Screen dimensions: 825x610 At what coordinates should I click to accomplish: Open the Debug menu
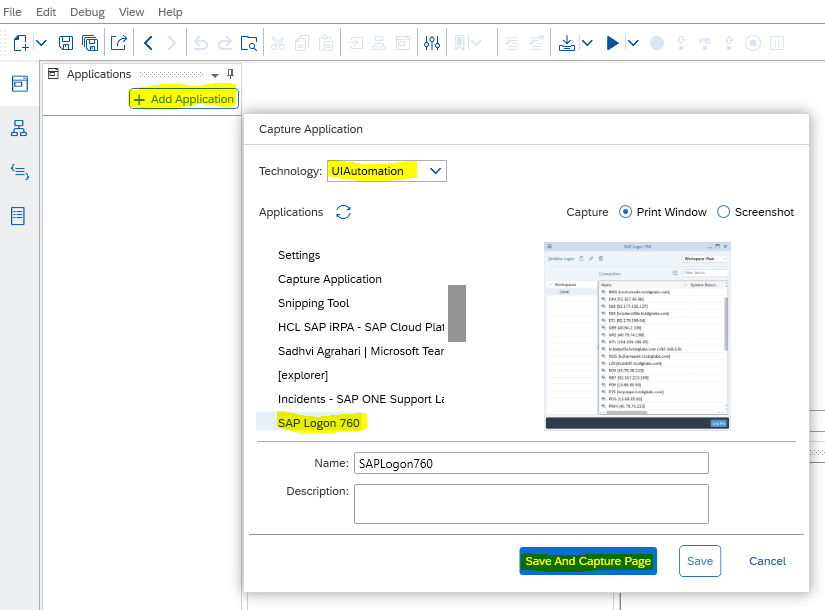point(87,12)
